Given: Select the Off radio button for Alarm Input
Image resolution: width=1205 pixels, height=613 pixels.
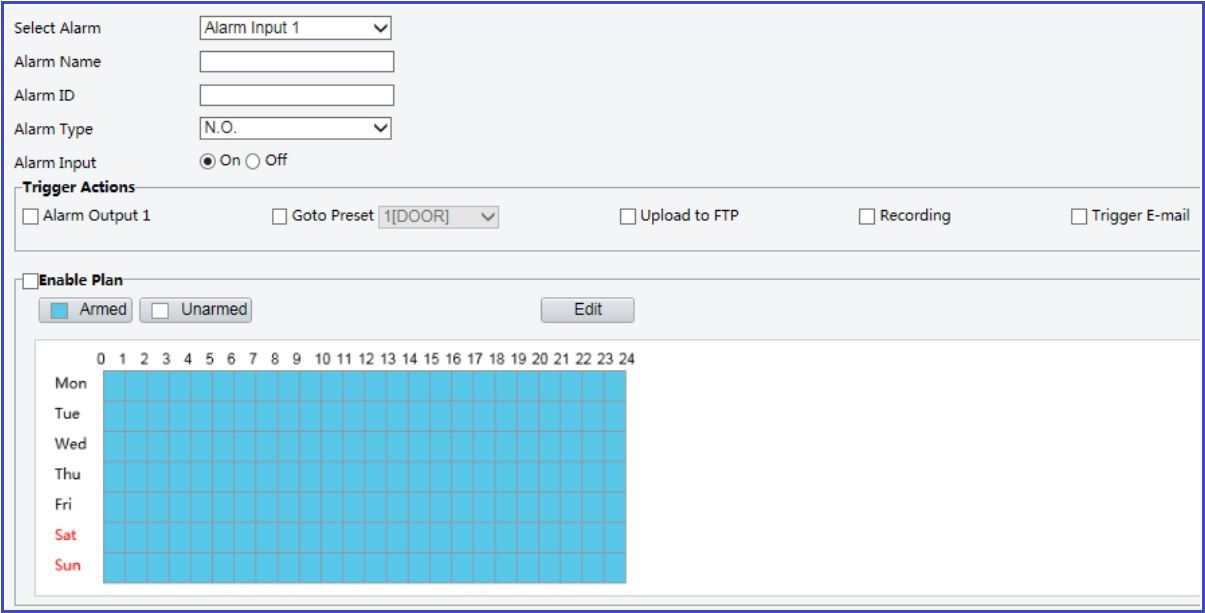Looking at the screenshot, I should pyautogui.click(x=253, y=161).
